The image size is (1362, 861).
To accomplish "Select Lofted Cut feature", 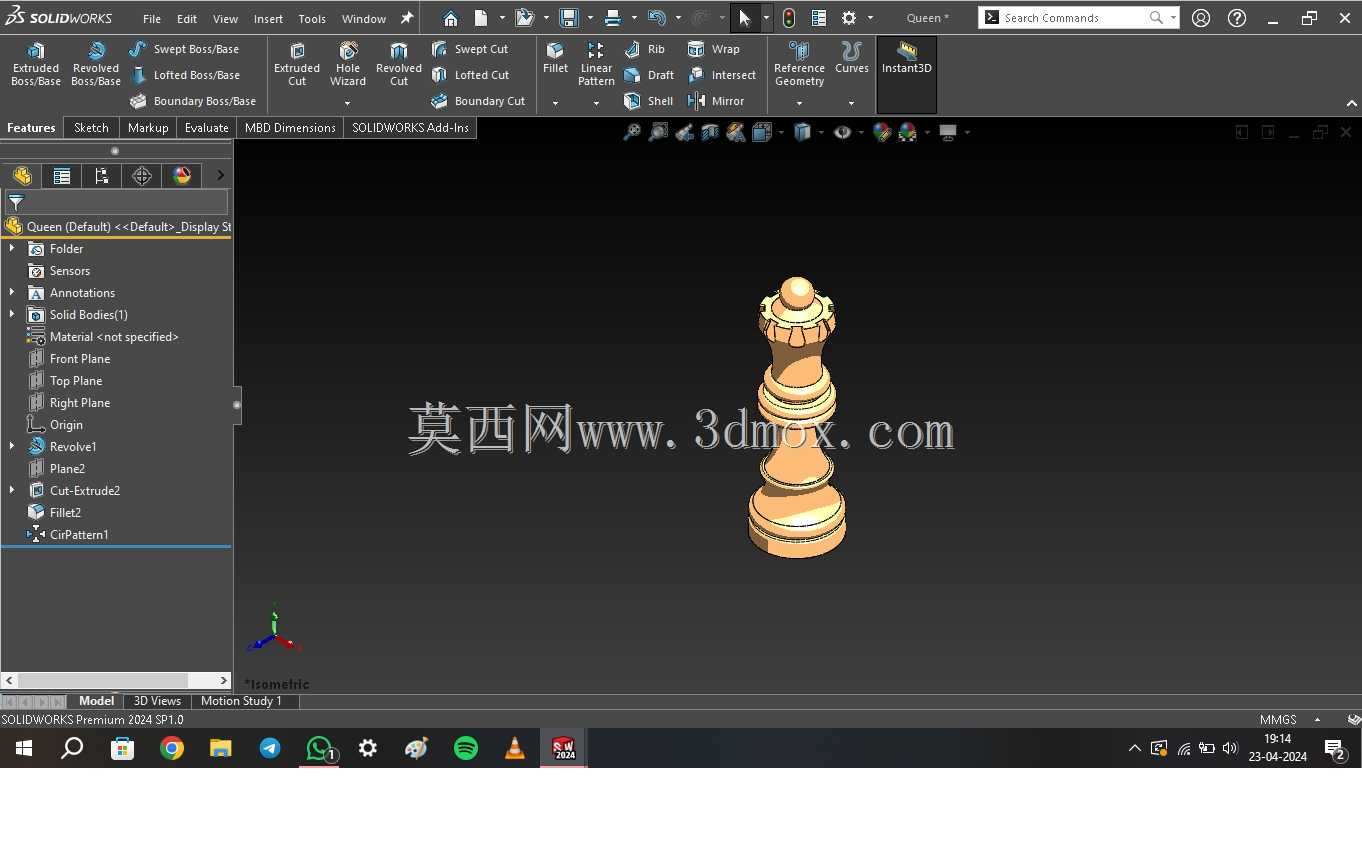I will click(x=471, y=75).
